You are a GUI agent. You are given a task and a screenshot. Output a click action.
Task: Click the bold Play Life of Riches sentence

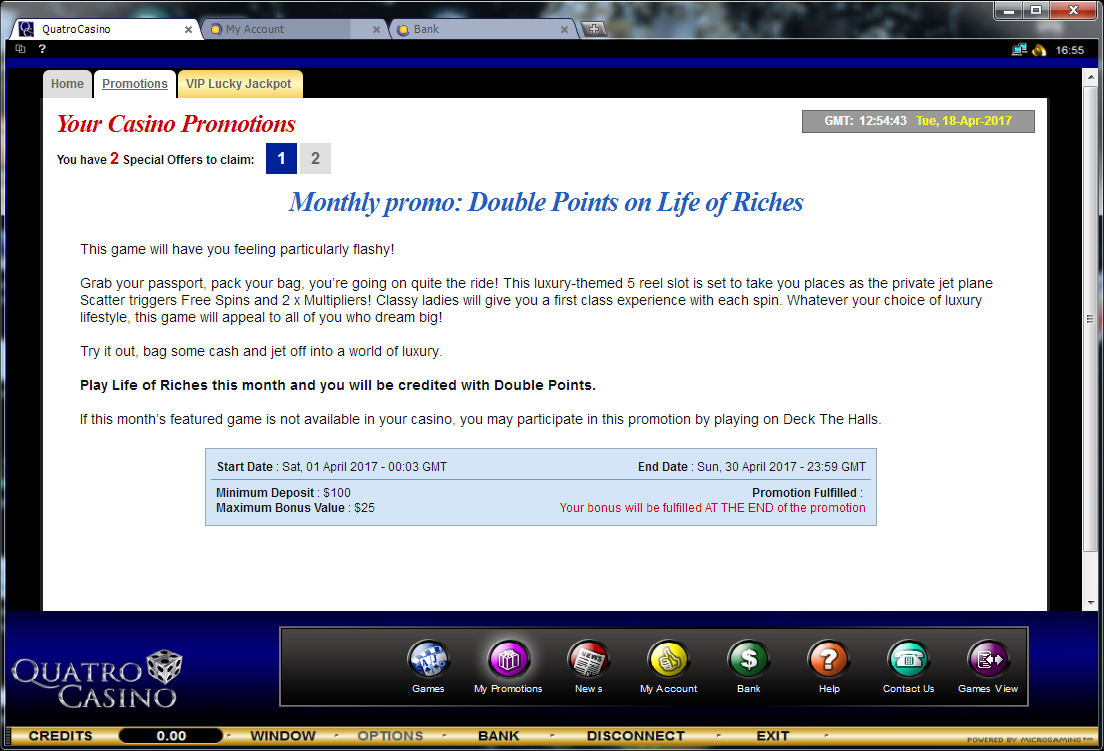coord(338,385)
